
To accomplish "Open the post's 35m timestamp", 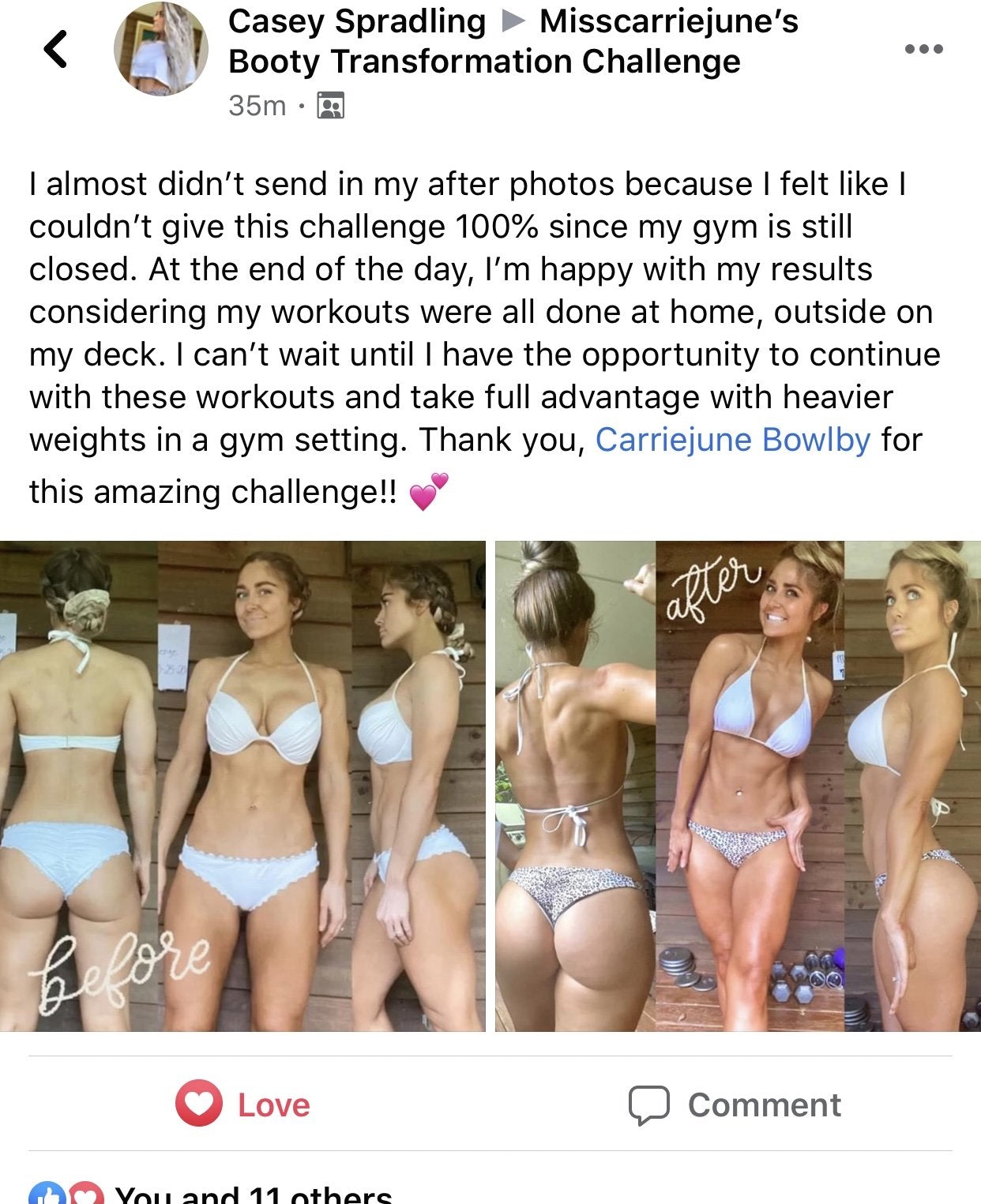I will (x=257, y=105).
